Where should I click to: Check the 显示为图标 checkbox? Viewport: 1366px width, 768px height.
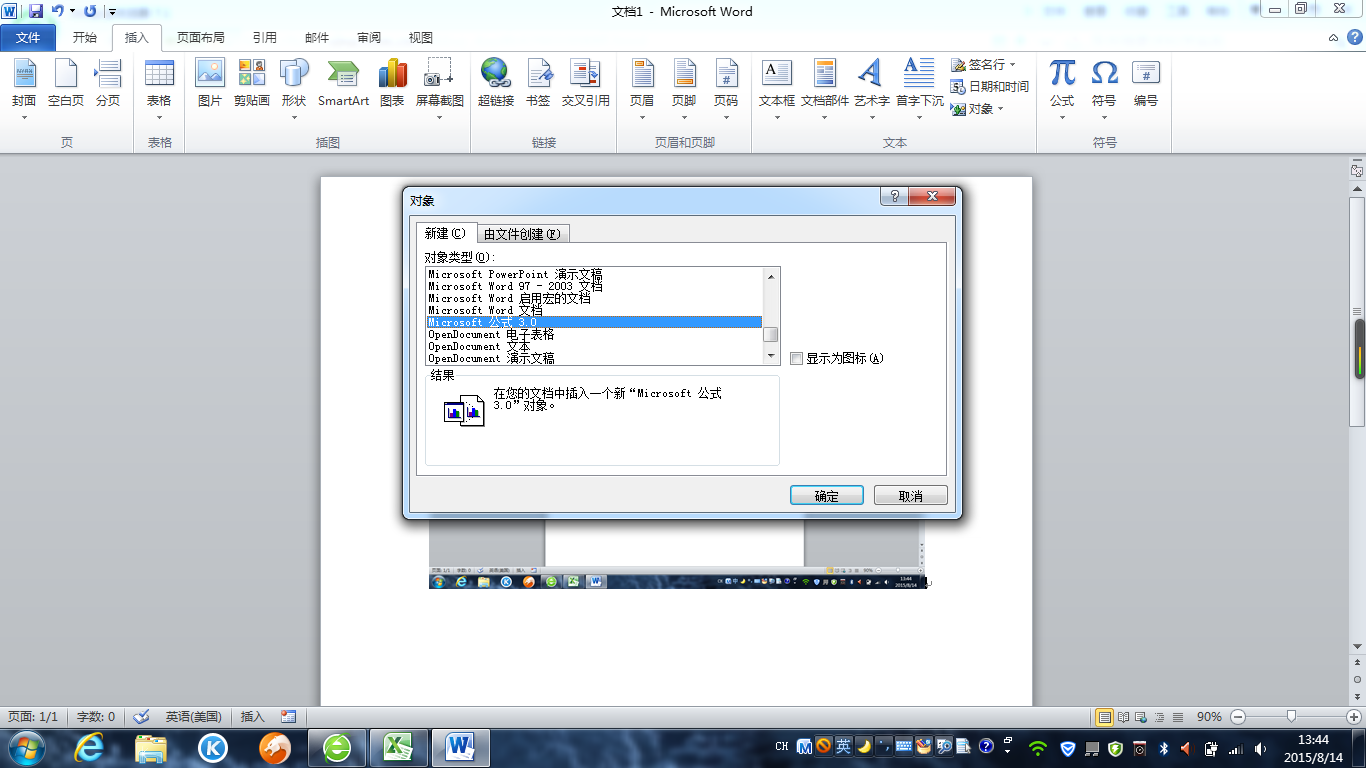tap(796, 358)
